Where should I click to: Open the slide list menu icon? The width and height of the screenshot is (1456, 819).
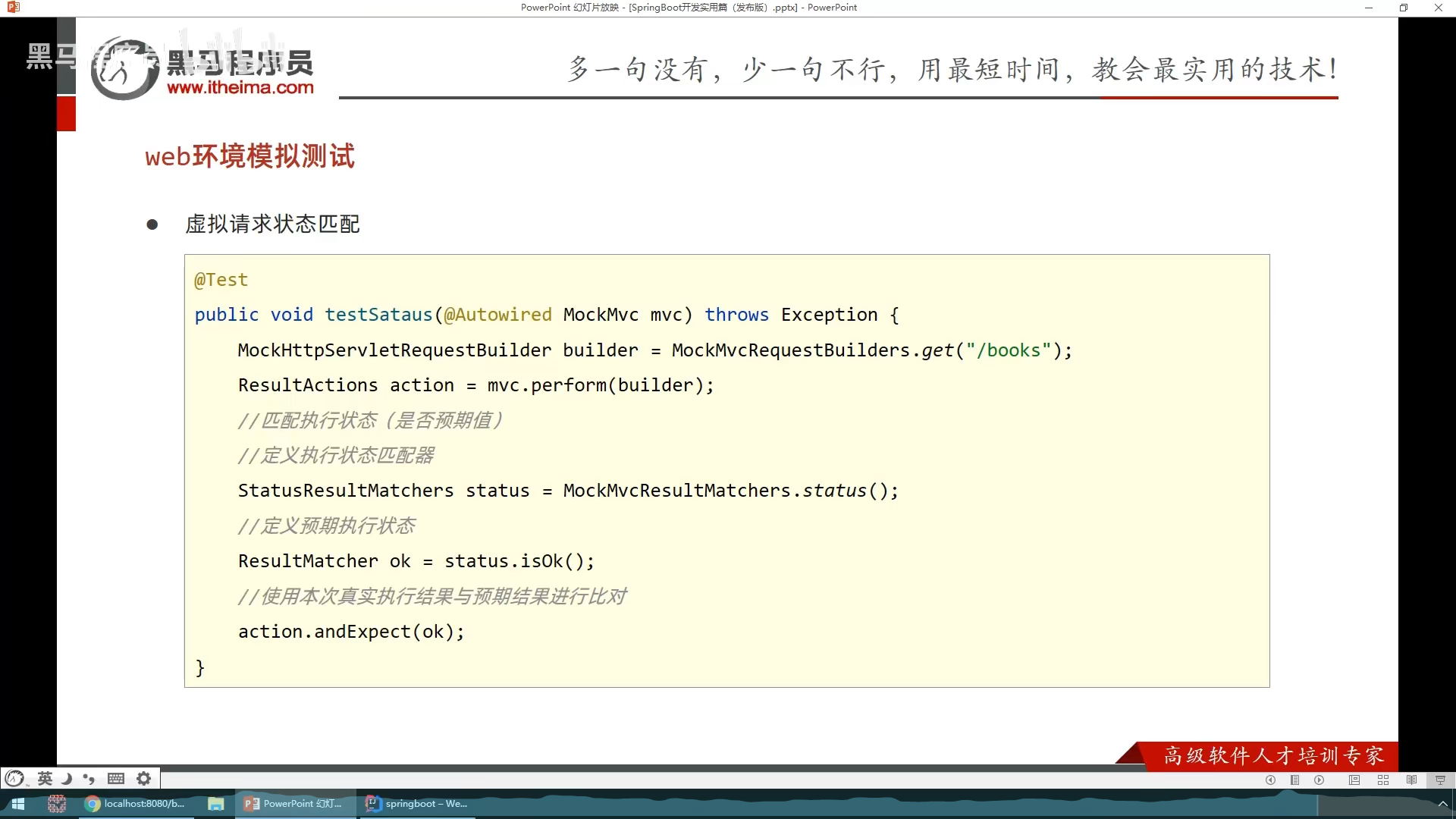tap(1295, 780)
